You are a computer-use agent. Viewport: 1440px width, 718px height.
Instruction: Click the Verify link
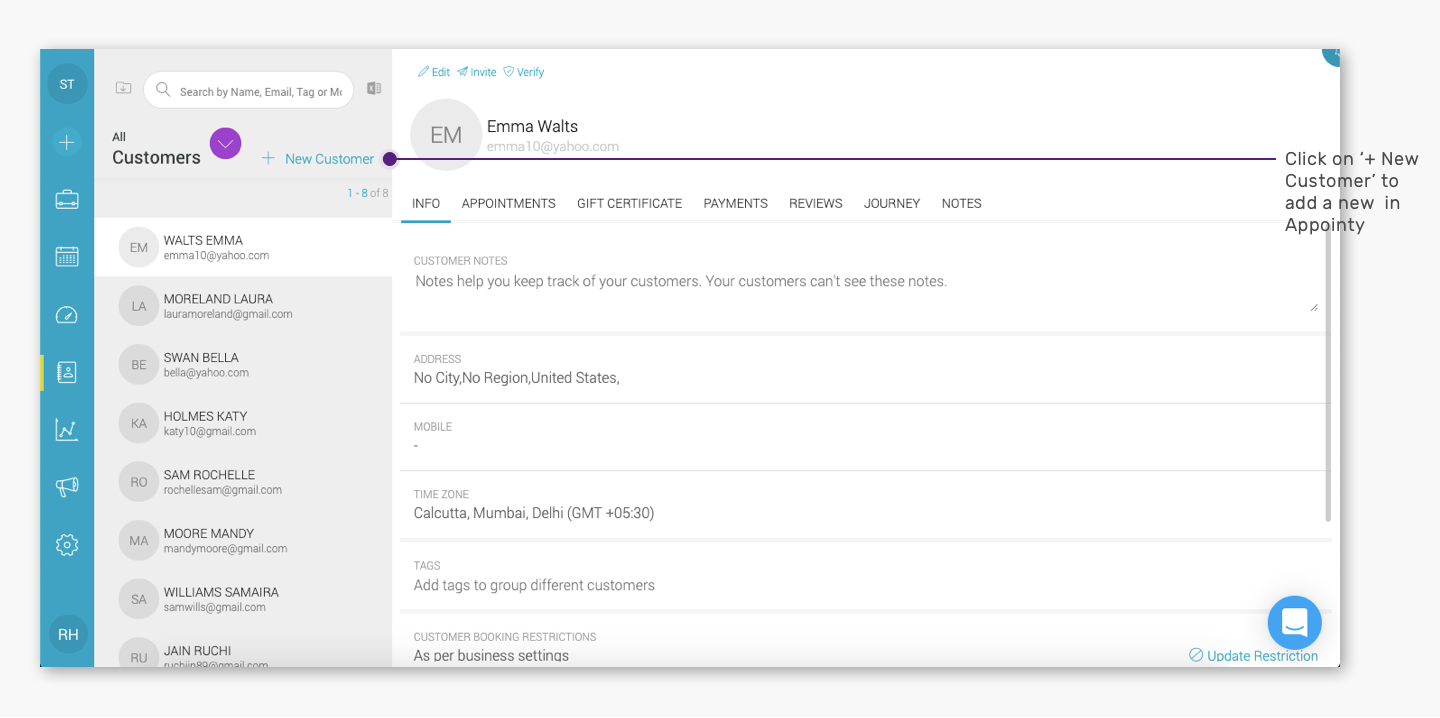(x=523, y=72)
